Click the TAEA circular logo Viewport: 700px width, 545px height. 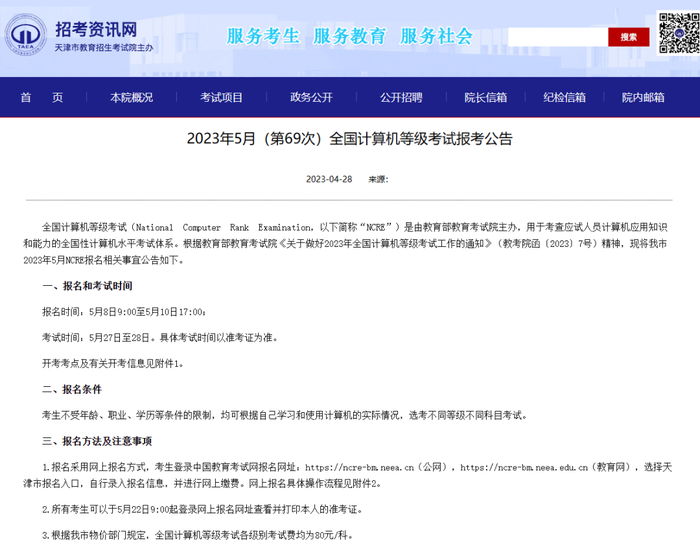point(25,36)
